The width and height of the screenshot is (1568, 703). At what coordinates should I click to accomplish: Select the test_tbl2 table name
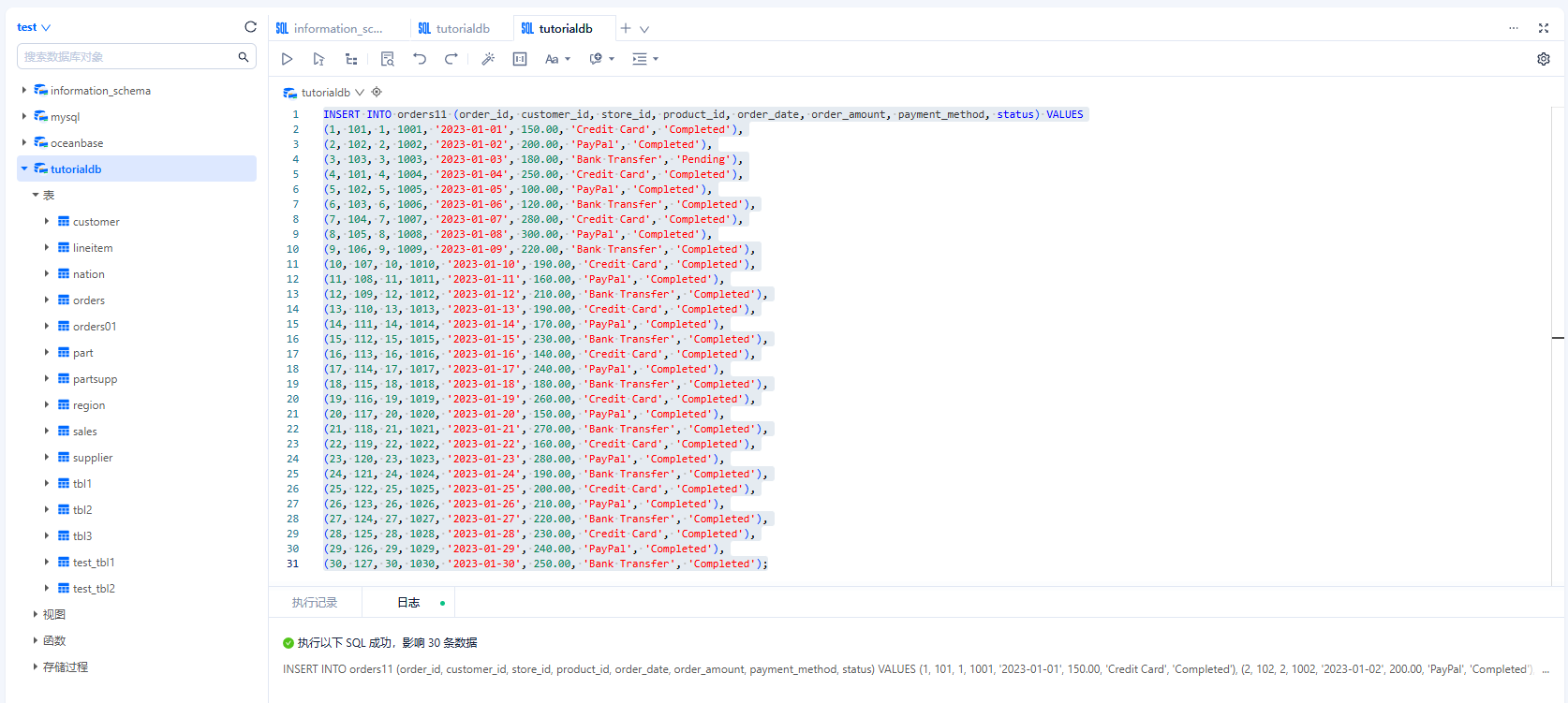coord(94,589)
